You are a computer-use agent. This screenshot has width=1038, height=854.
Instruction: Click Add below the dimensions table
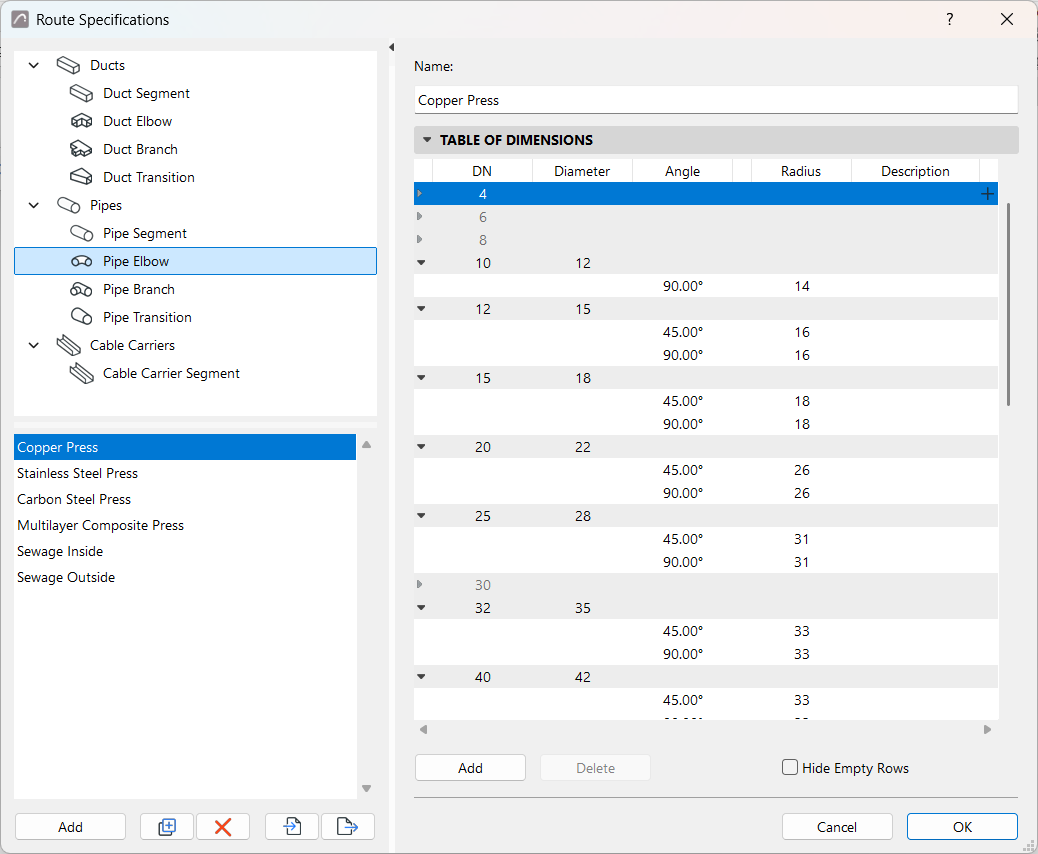(470, 768)
